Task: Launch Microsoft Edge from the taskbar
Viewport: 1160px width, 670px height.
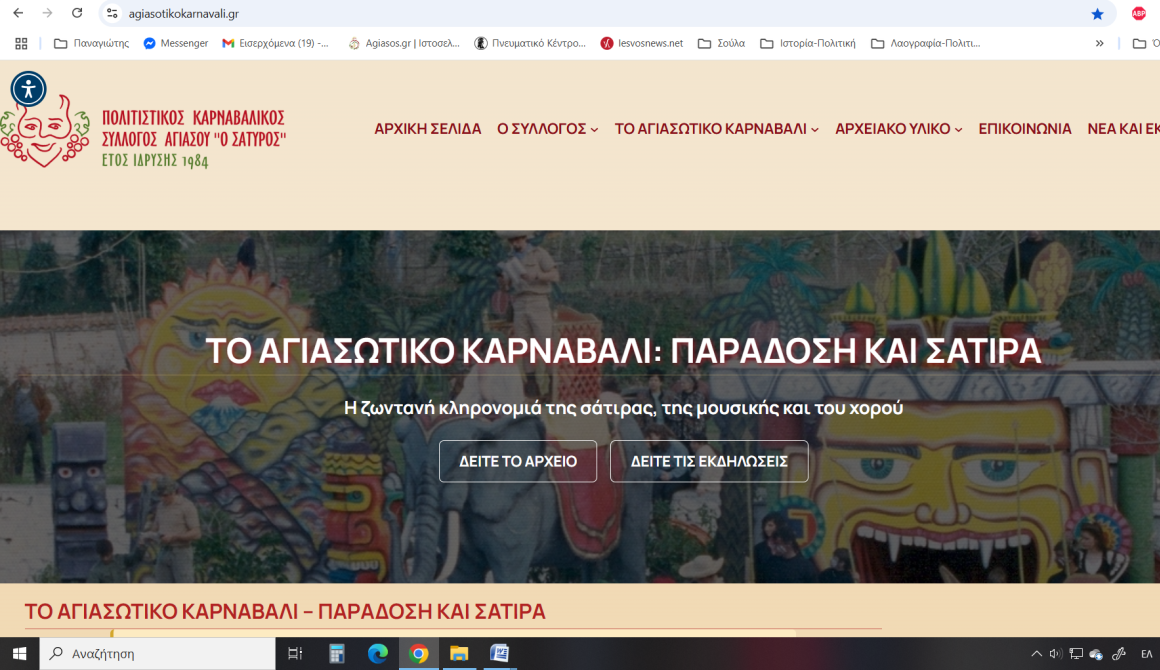Action: point(377,654)
